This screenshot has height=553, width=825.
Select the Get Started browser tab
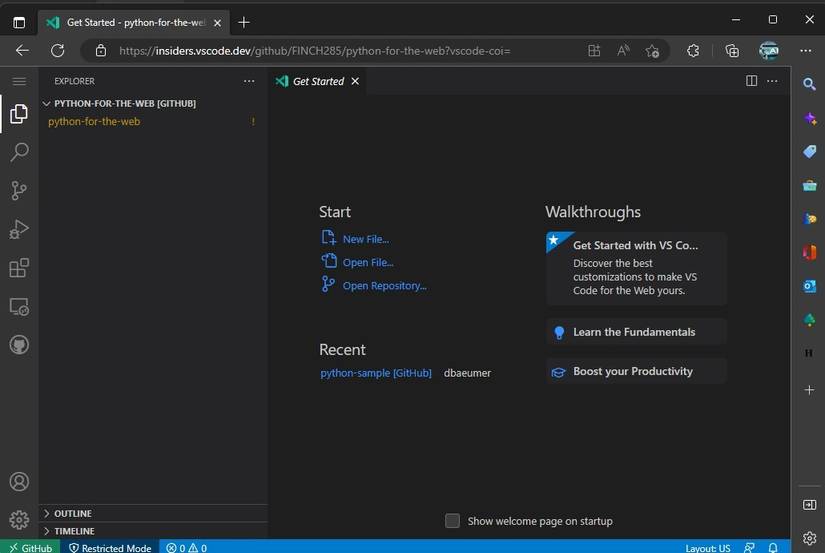click(134, 23)
